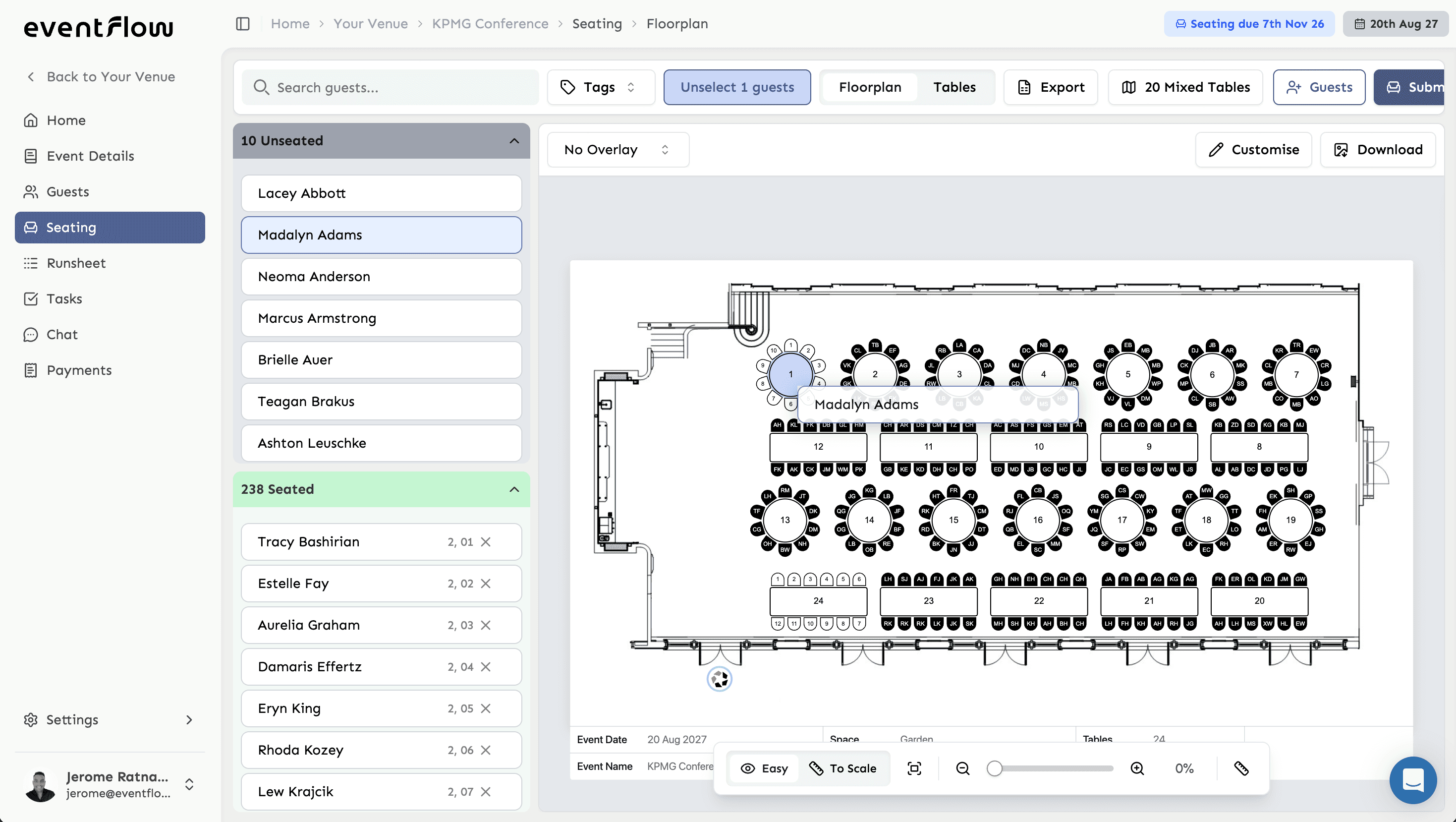Click the Unselect 1 guests button
This screenshot has width=1456, height=822.
(x=737, y=87)
